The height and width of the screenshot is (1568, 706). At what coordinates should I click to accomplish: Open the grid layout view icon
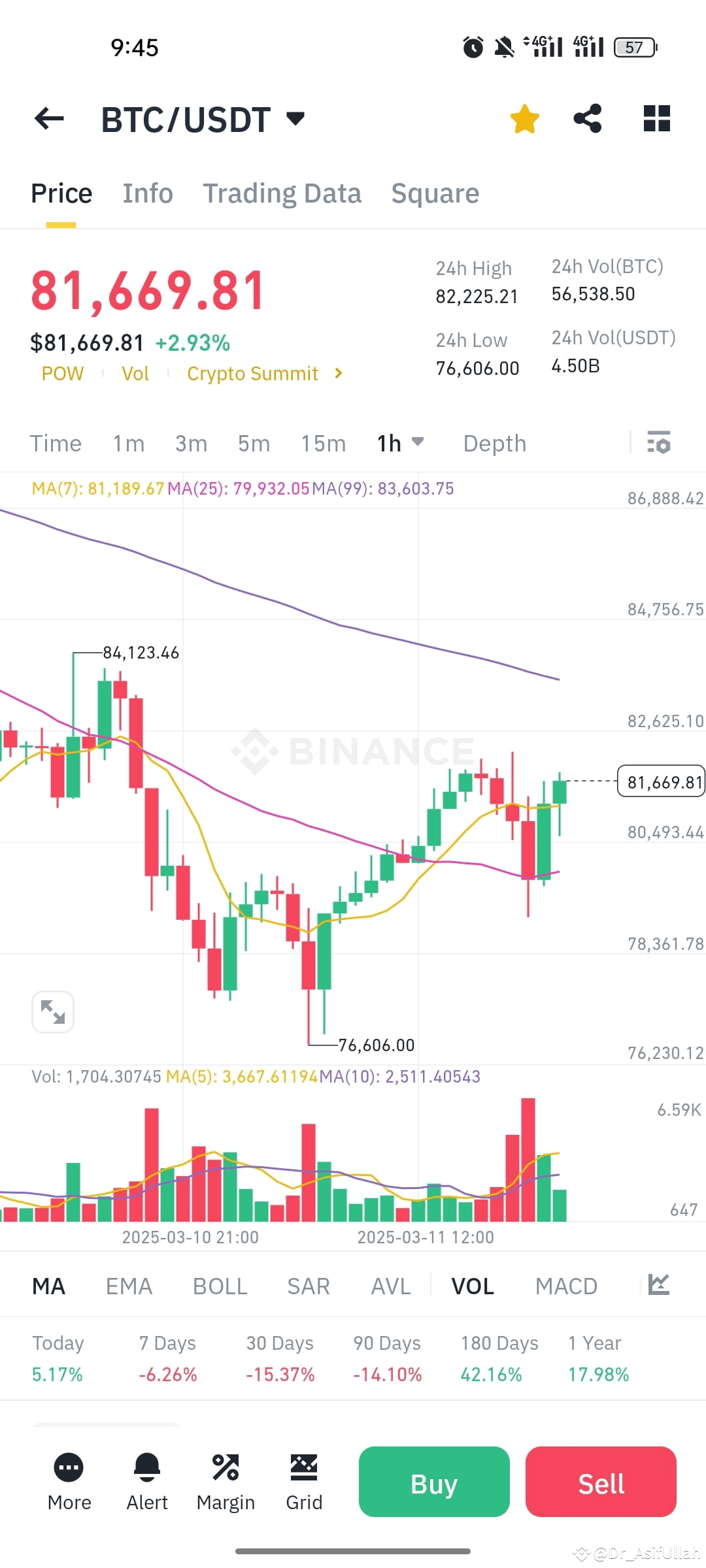656,118
